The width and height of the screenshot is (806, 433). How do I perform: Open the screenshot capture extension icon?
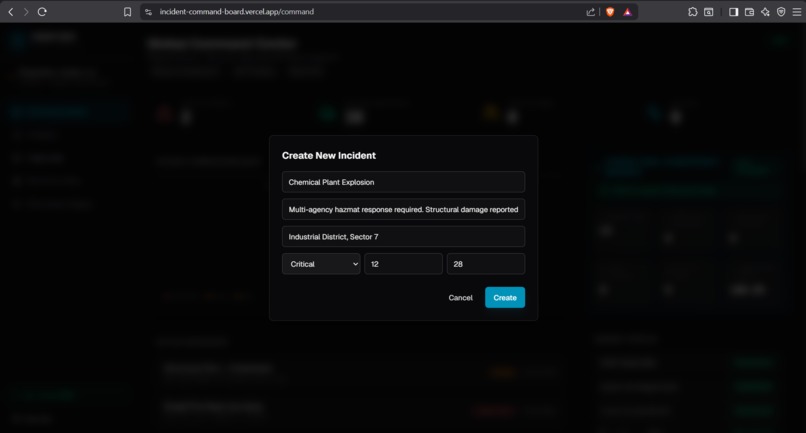708,12
